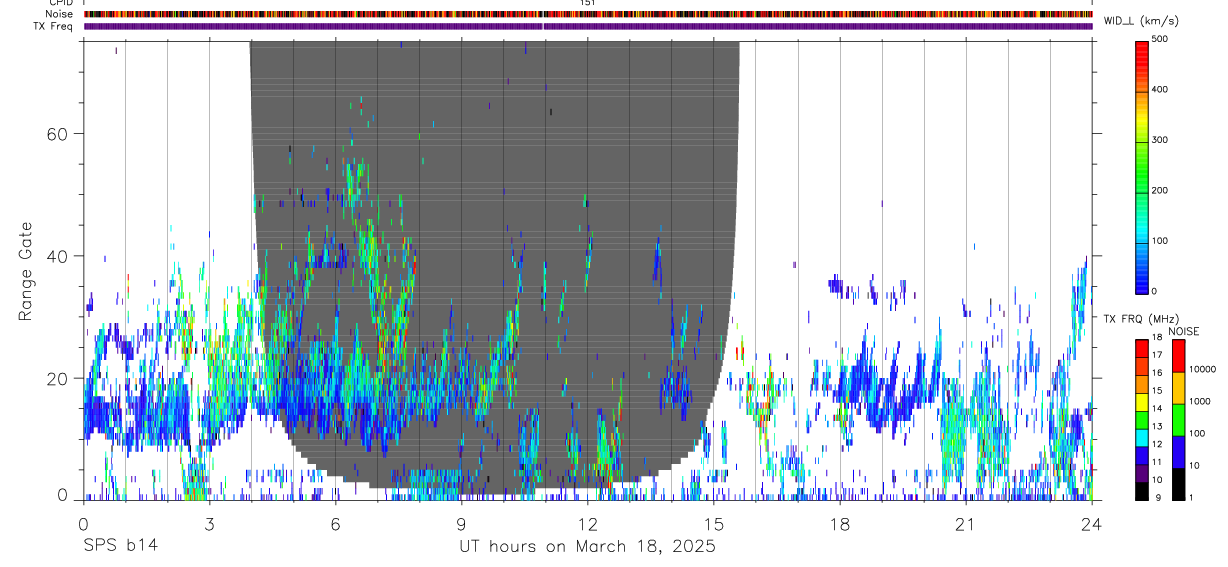
Task: Click the cyan 12-13 MHz frequency swatch
Action: click(x=1141, y=437)
